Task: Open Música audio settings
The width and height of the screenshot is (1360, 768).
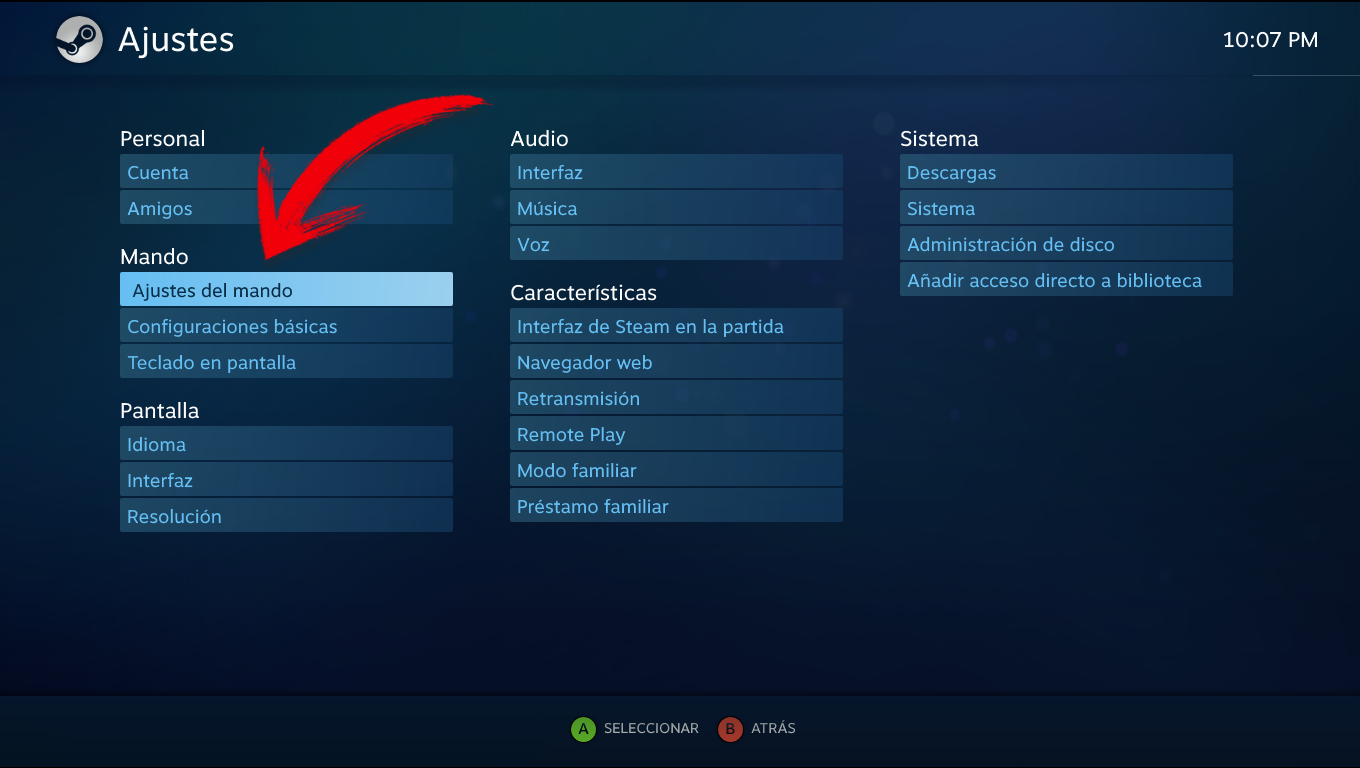Action: pos(676,207)
